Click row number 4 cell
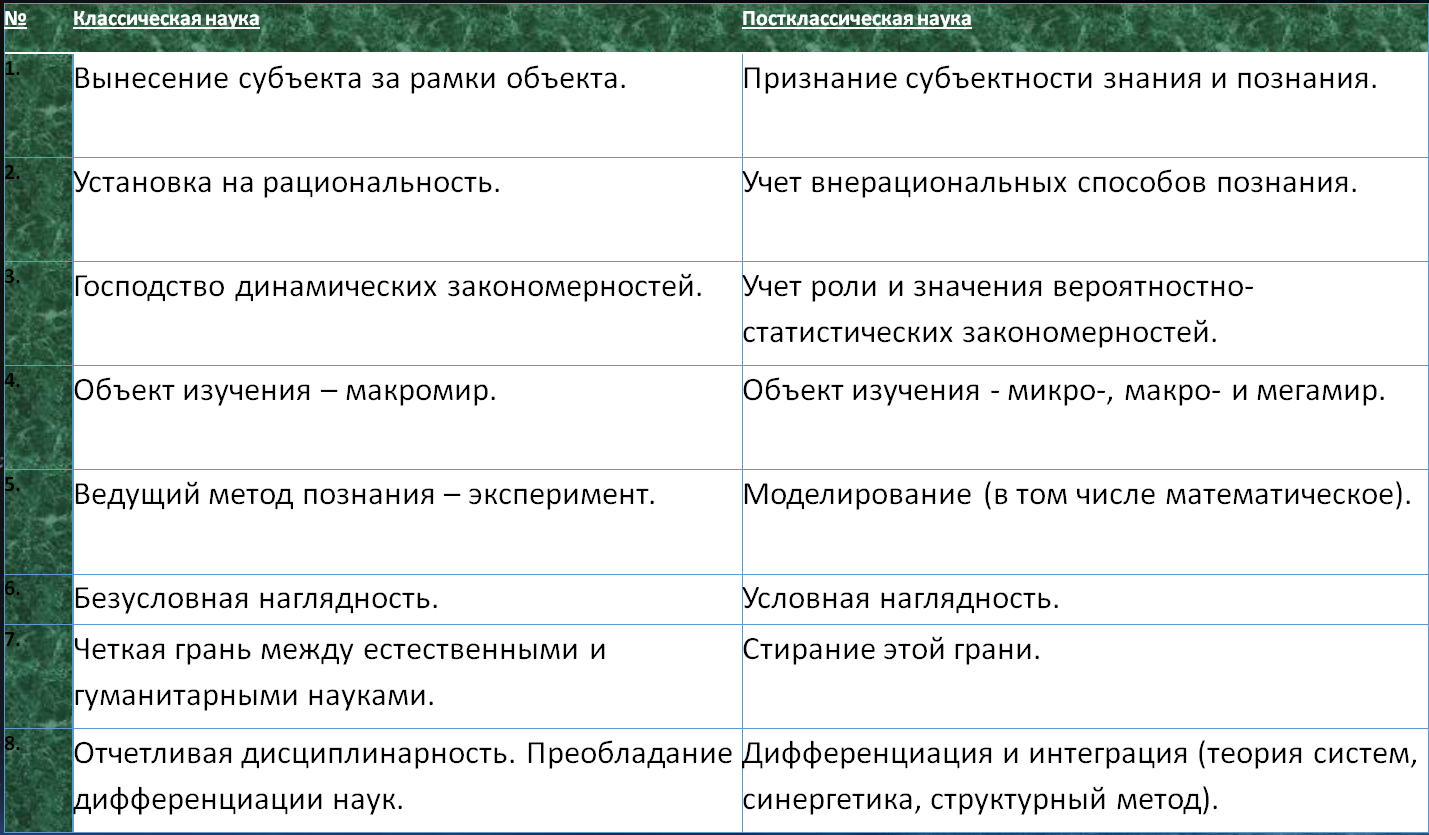Viewport: 1429px width, 835px height. tap(38, 417)
